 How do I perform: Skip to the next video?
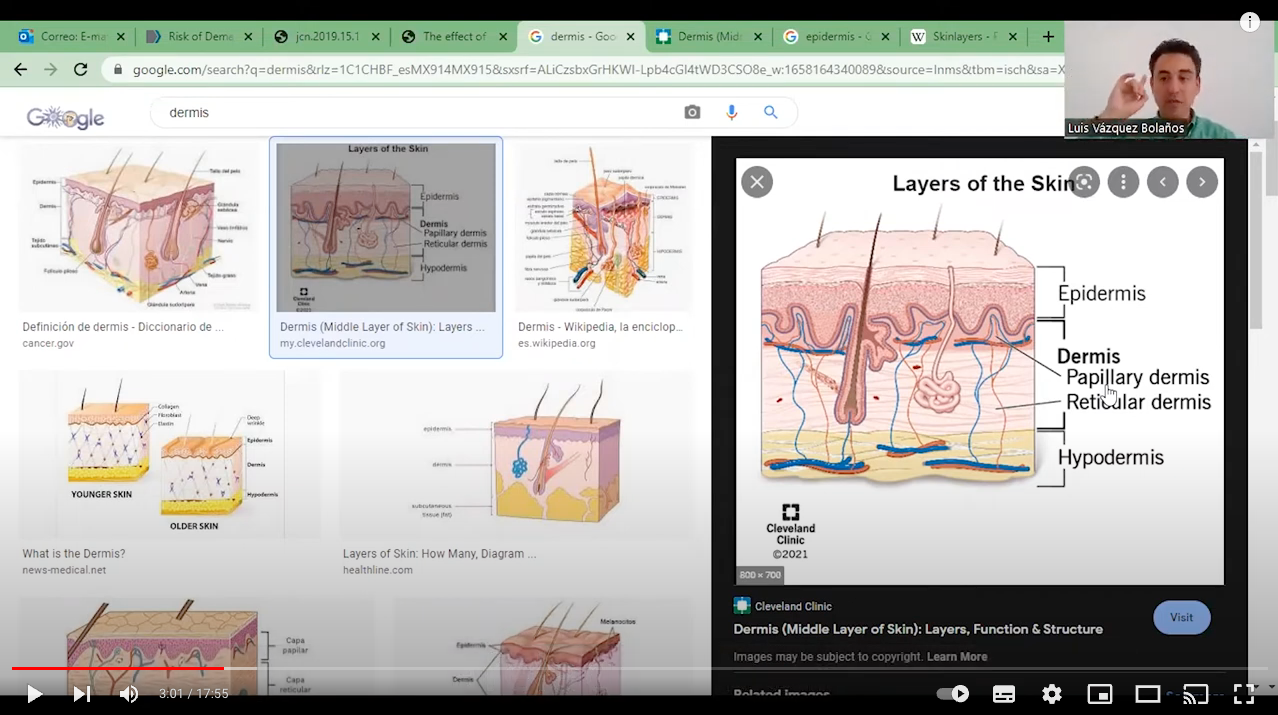tap(82, 694)
